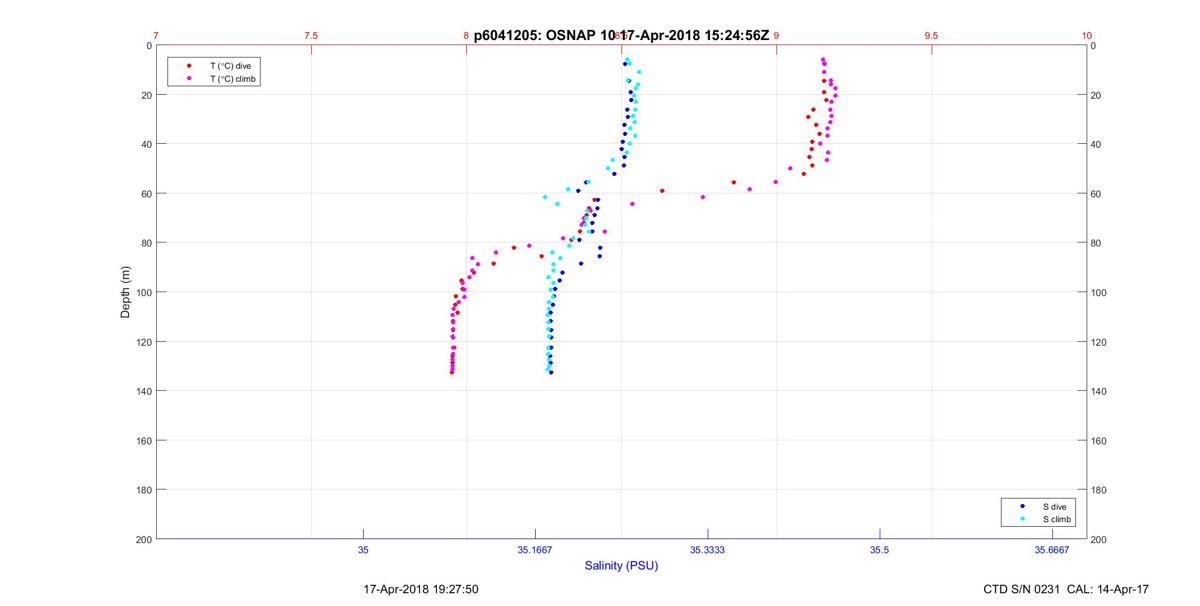
Task: Click the 'Depth (m)' axis label
Action: coord(127,292)
